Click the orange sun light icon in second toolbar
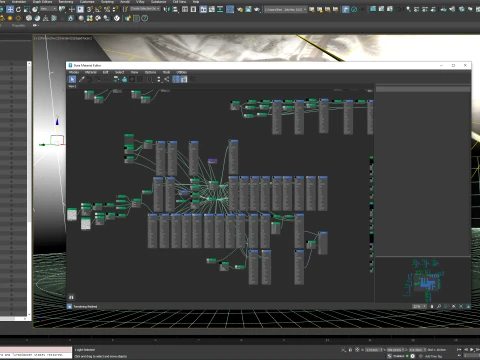The image size is (480, 360). [x=10, y=18]
